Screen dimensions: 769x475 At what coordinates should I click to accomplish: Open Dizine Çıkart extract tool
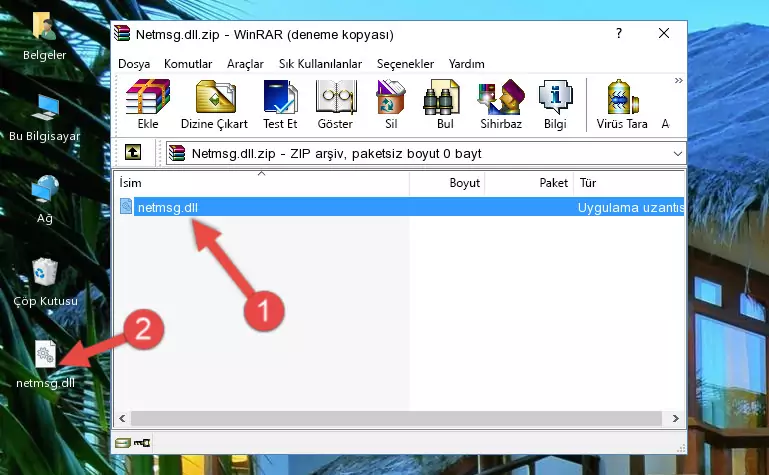214,104
